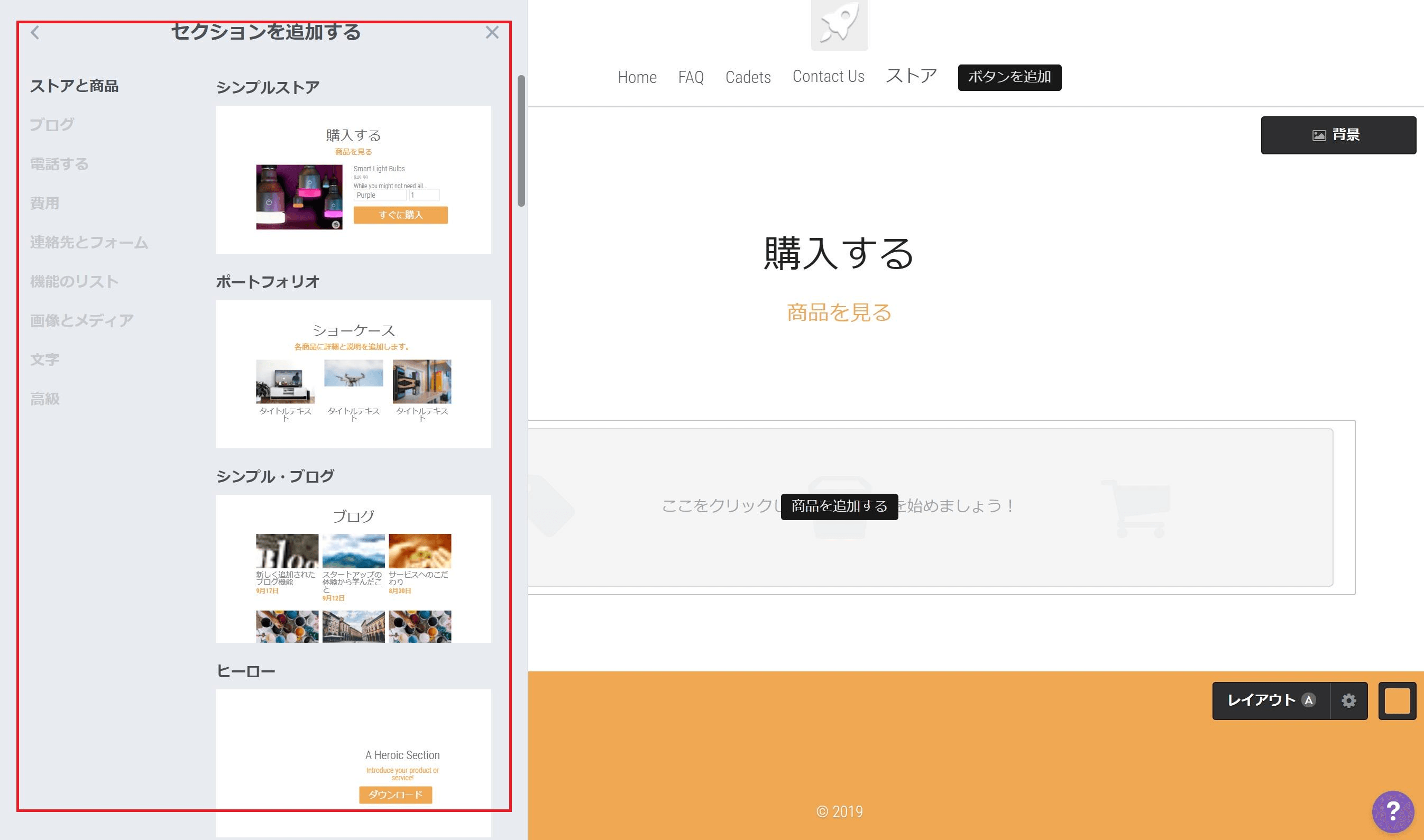Select the orange color swatch near layout controls
This screenshot has height=840, width=1424.
1397,701
